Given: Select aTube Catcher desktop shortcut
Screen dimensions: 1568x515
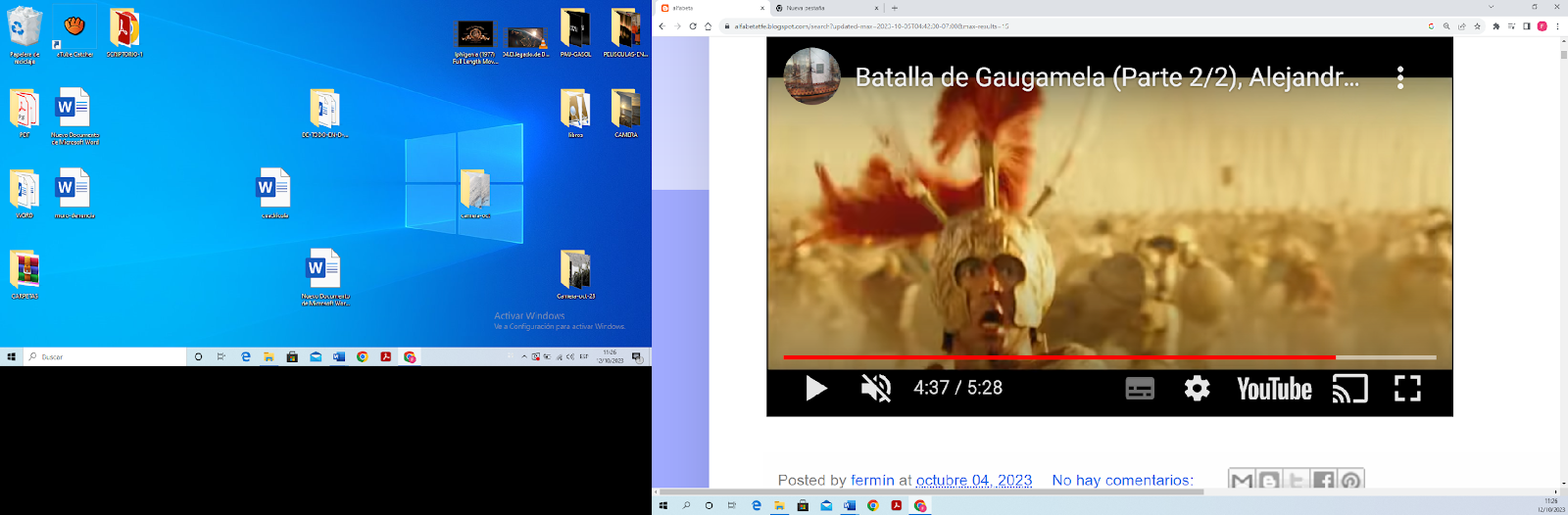Looking at the screenshot, I should coord(74,32).
